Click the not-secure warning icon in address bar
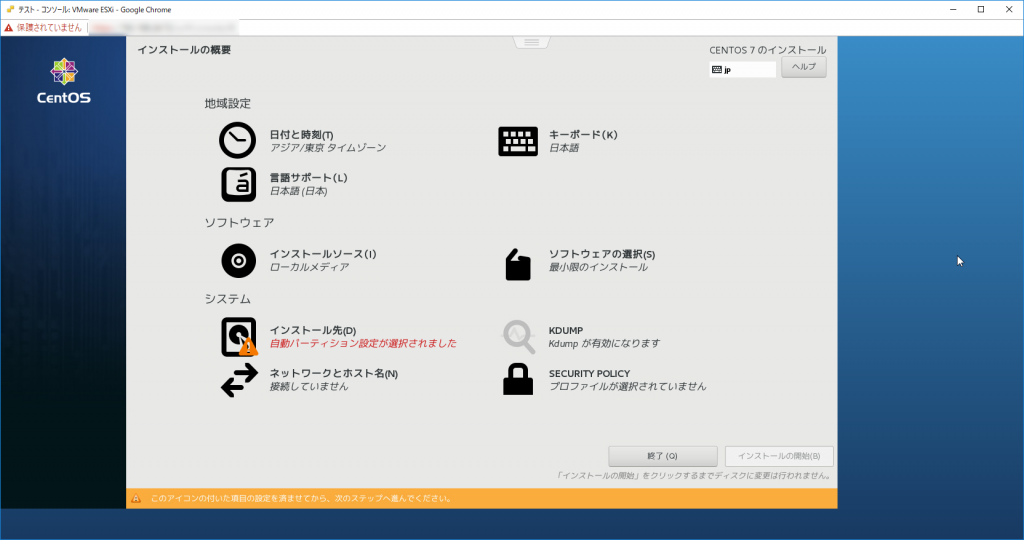 pos(8,27)
